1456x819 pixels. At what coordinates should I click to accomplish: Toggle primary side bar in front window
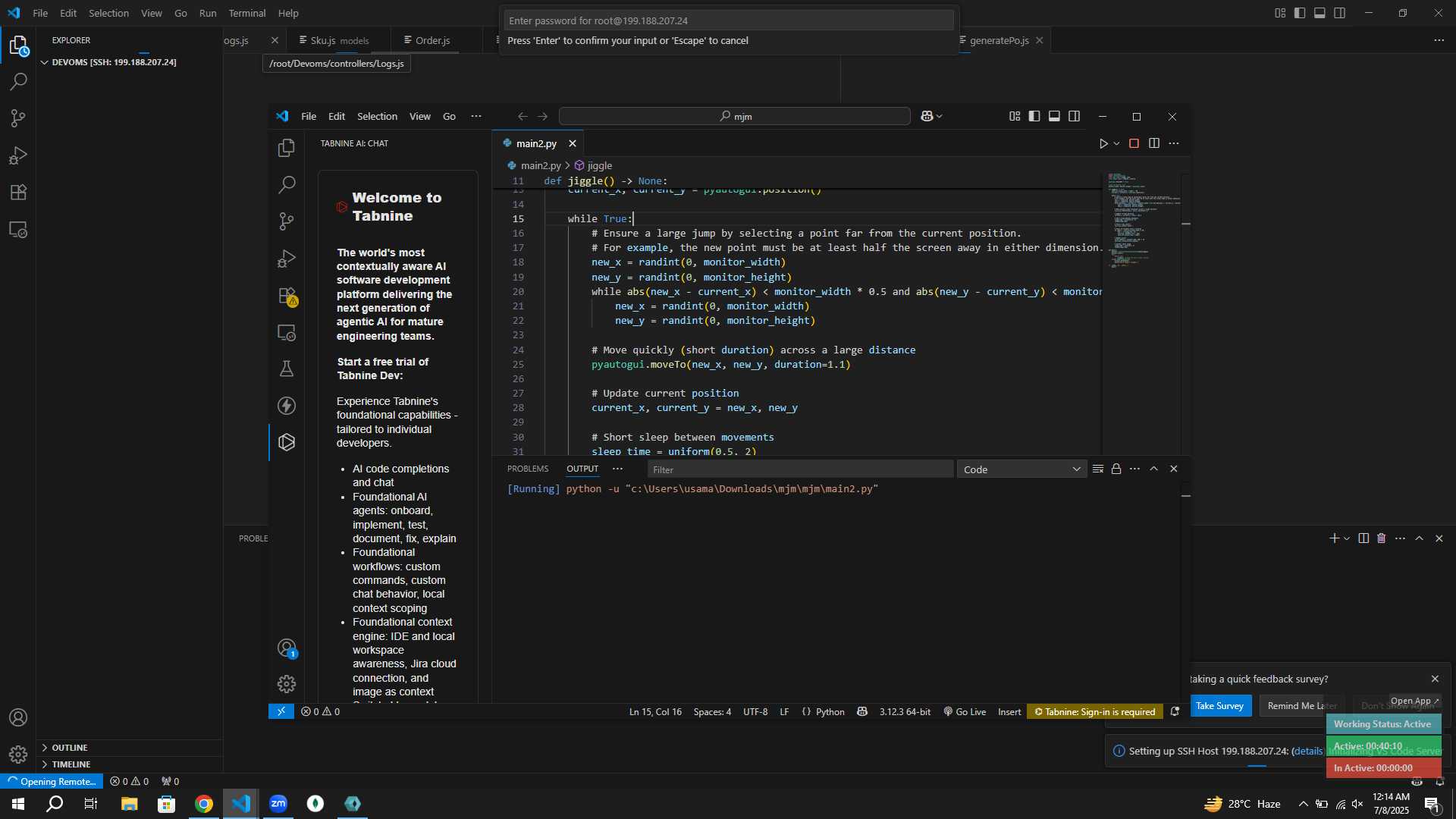click(1034, 116)
